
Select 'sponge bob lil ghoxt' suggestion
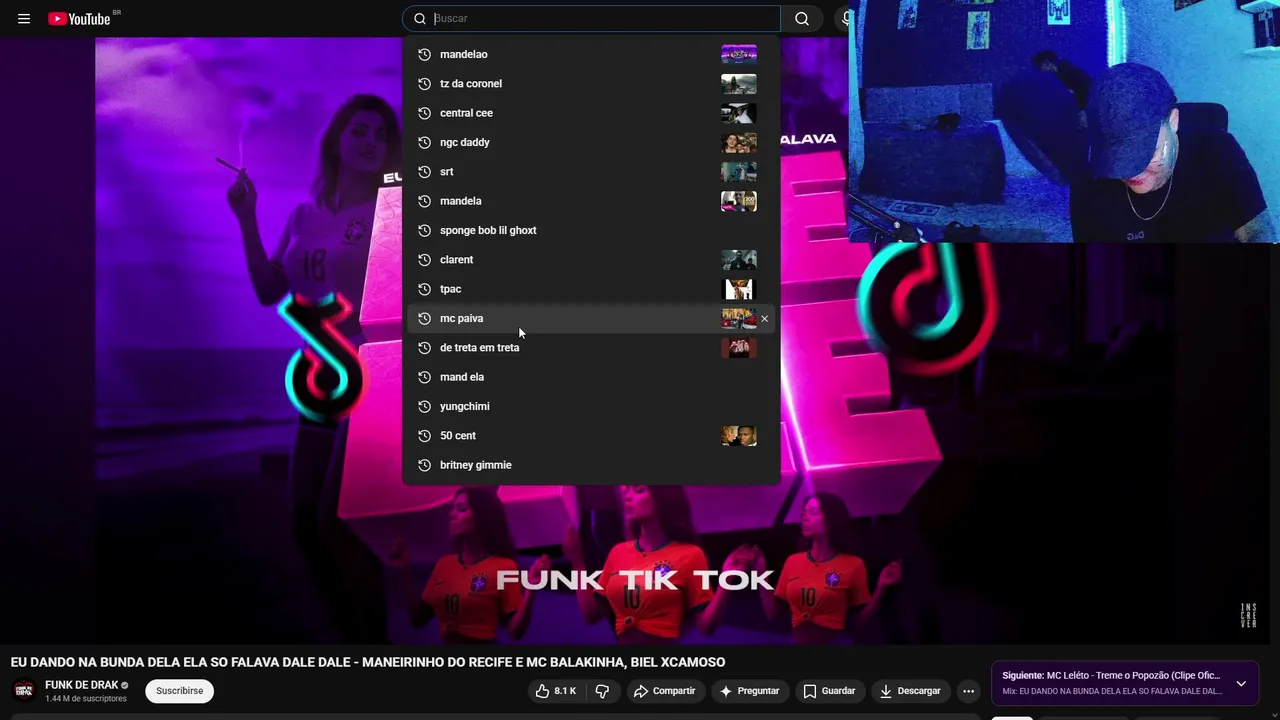pos(591,230)
